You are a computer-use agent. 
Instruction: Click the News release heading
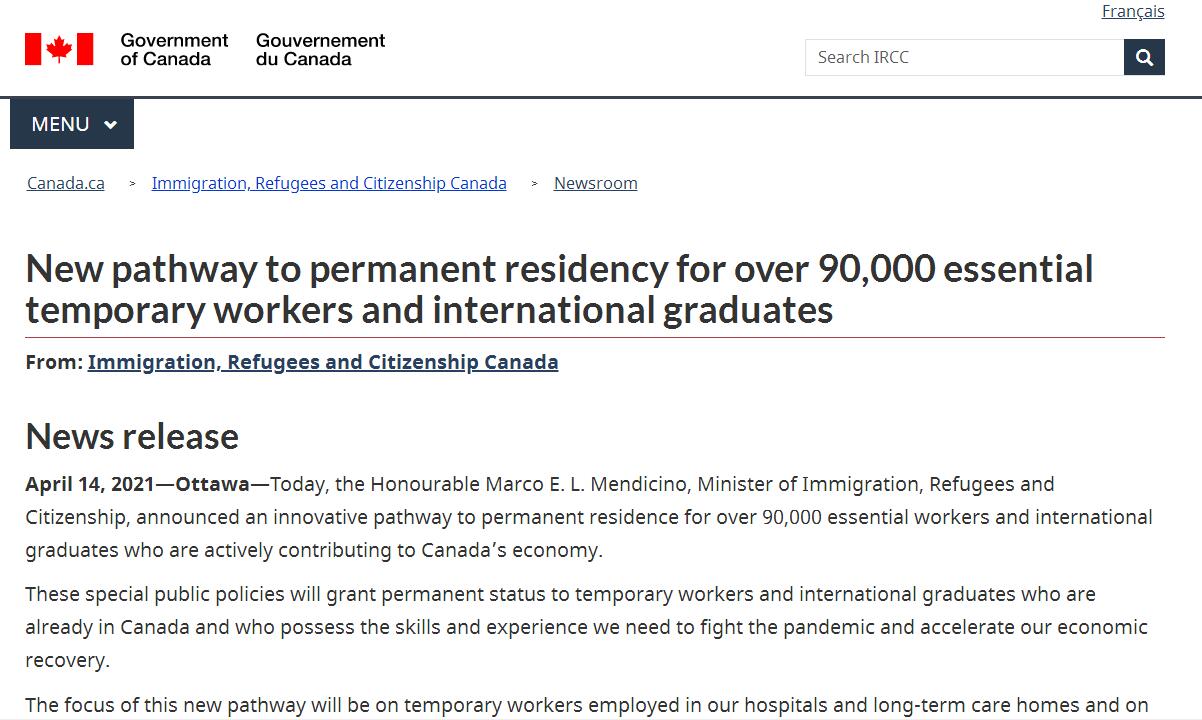132,436
